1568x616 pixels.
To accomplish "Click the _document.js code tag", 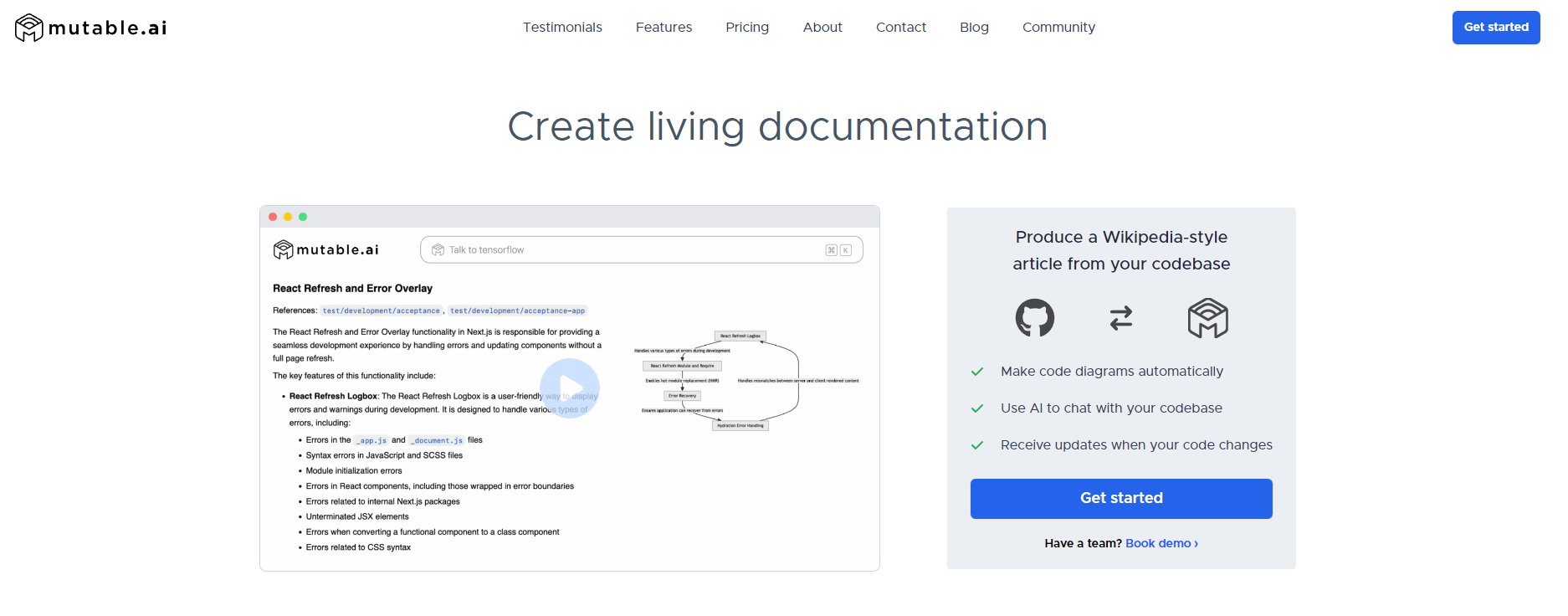I will (437, 440).
